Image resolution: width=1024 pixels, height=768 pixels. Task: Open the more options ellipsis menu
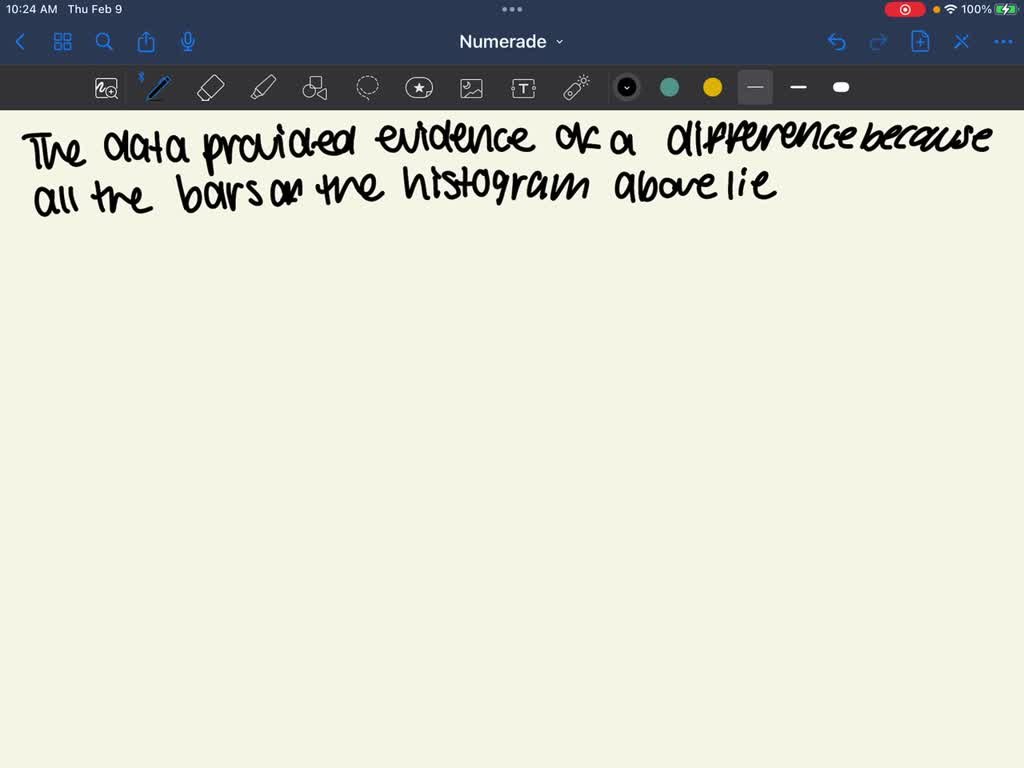point(1003,42)
